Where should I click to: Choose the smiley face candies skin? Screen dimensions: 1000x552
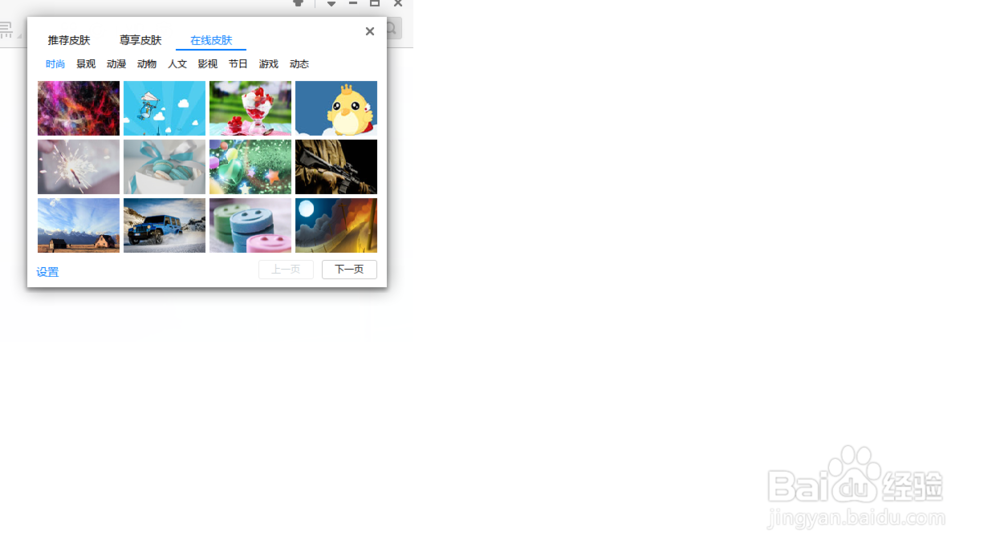click(250, 225)
